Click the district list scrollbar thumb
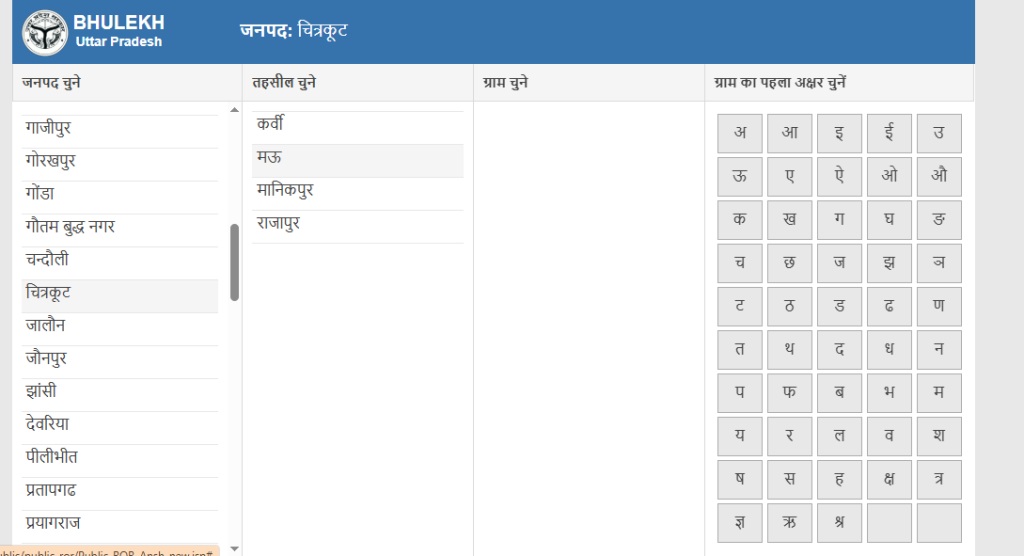Viewport: 1024px width, 556px height. (x=234, y=263)
